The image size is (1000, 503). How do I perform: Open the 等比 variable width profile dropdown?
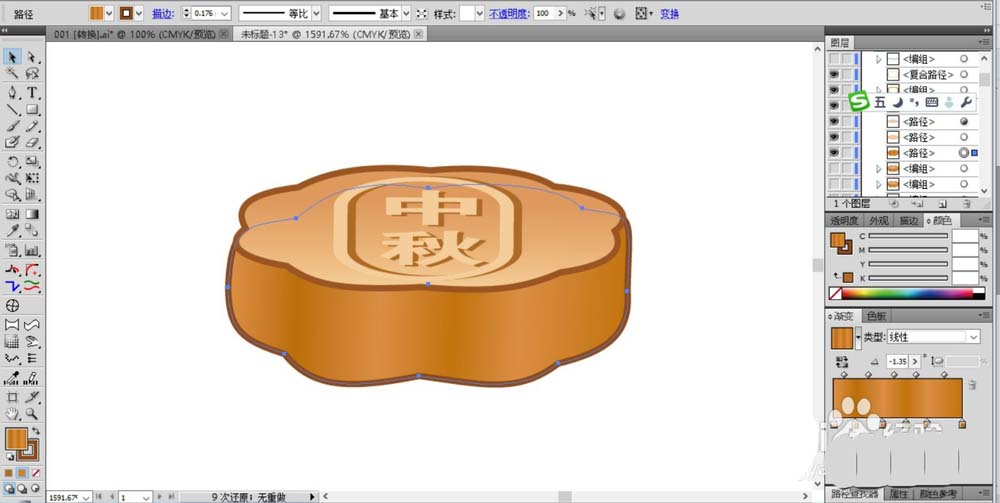point(316,13)
